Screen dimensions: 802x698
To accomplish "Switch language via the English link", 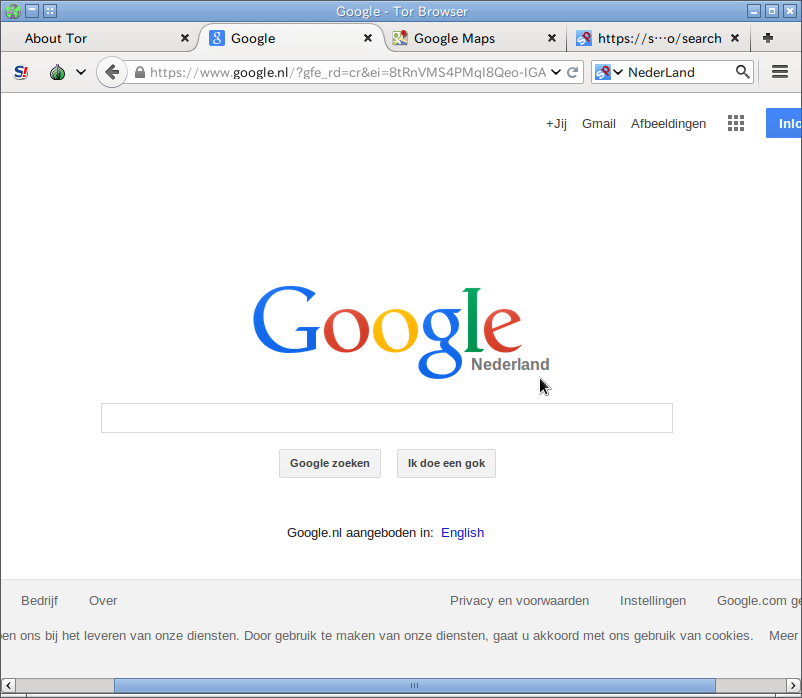I will click(462, 533).
